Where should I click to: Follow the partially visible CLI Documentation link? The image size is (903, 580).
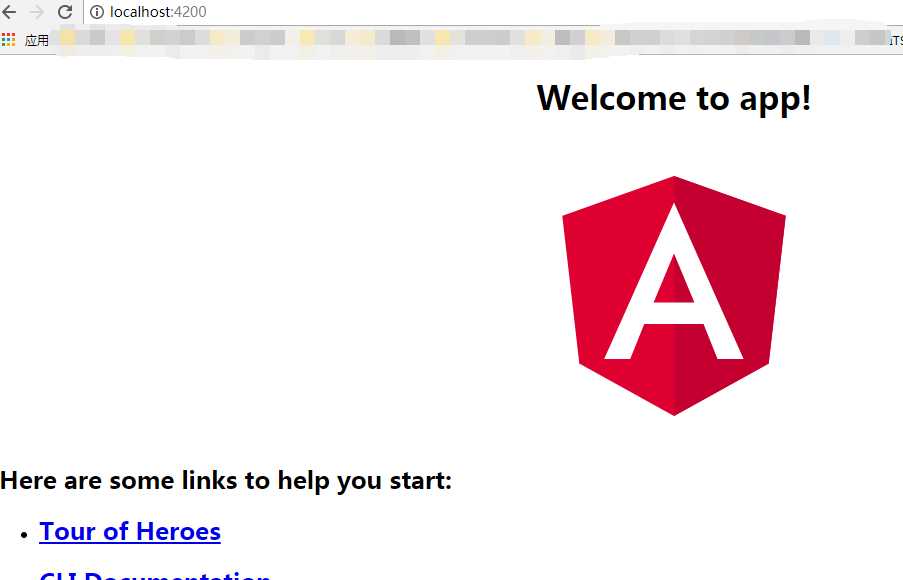pos(155,575)
